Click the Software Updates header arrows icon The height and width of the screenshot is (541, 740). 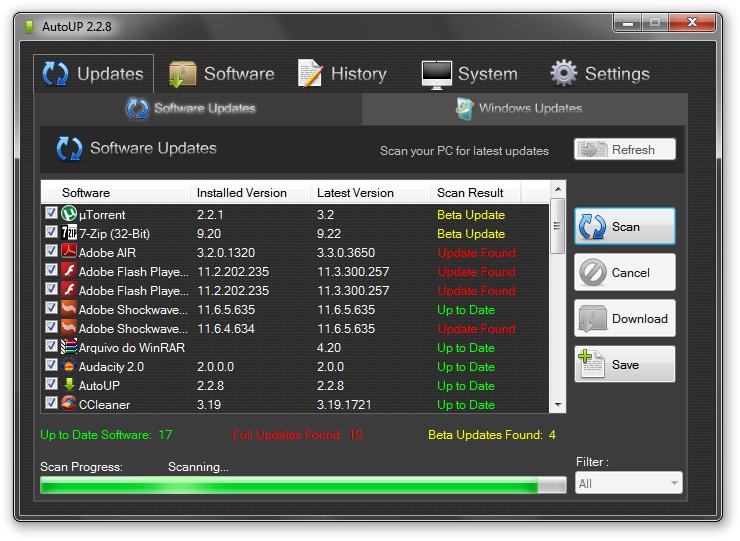69,148
